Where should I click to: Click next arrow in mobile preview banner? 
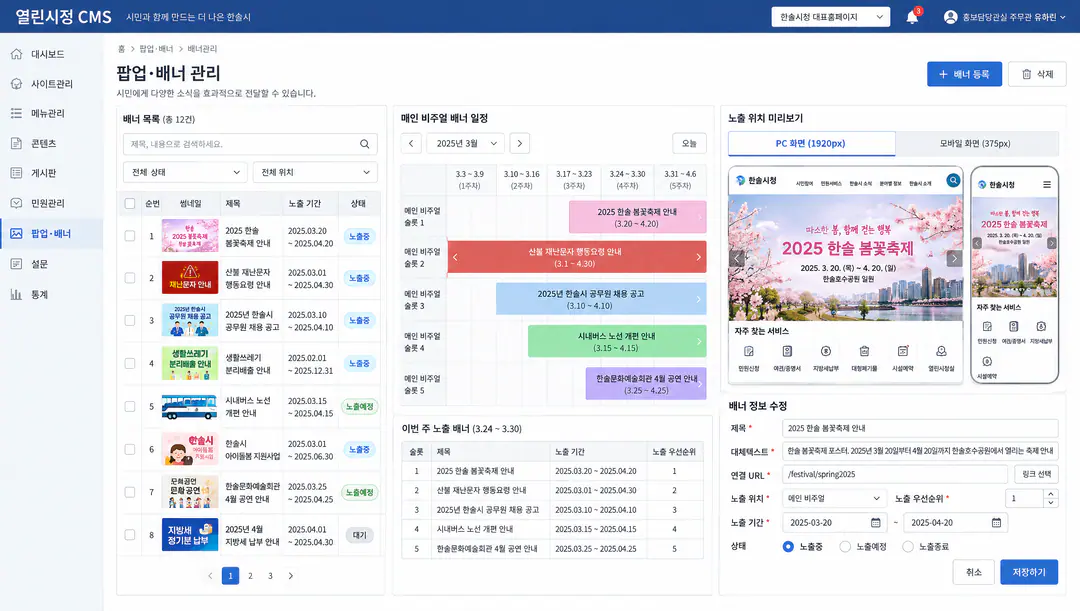coord(1051,243)
